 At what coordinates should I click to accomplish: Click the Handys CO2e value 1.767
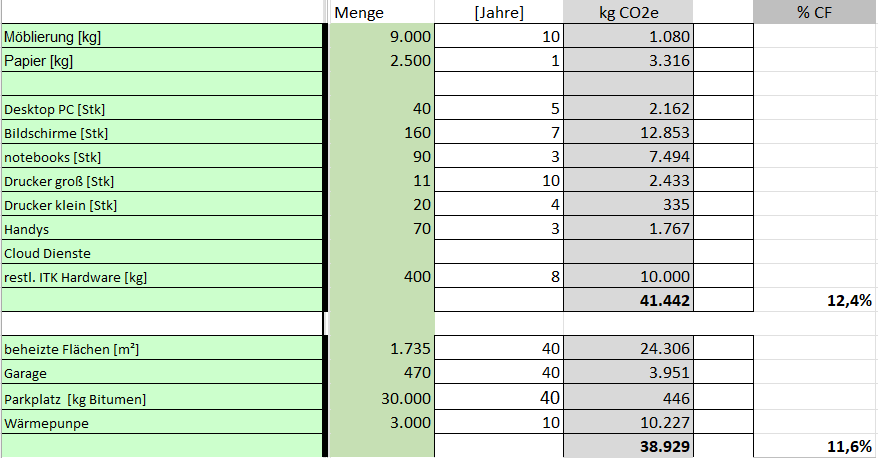pyautogui.click(x=628, y=229)
